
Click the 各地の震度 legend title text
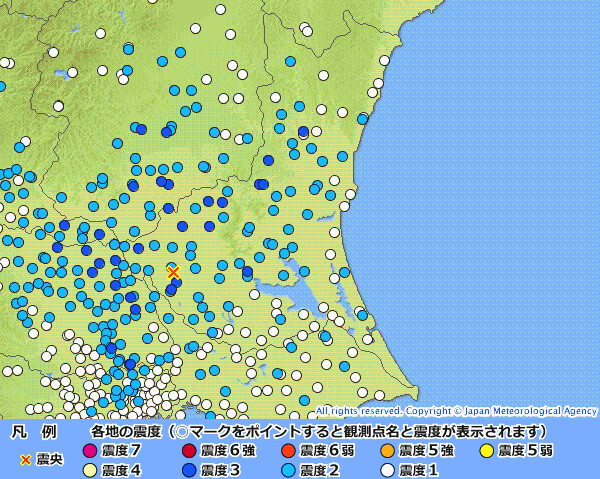click(x=126, y=432)
